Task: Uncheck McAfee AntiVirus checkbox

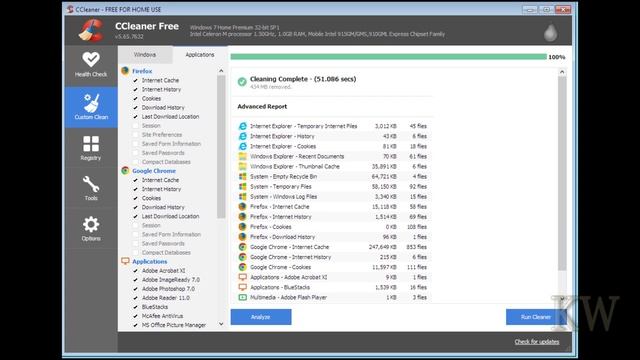Action: pyautogui.click(x=136, y=316)
